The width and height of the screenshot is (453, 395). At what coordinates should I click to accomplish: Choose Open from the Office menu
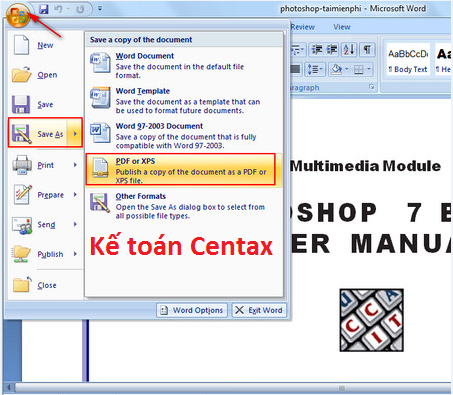pos(45,75)
